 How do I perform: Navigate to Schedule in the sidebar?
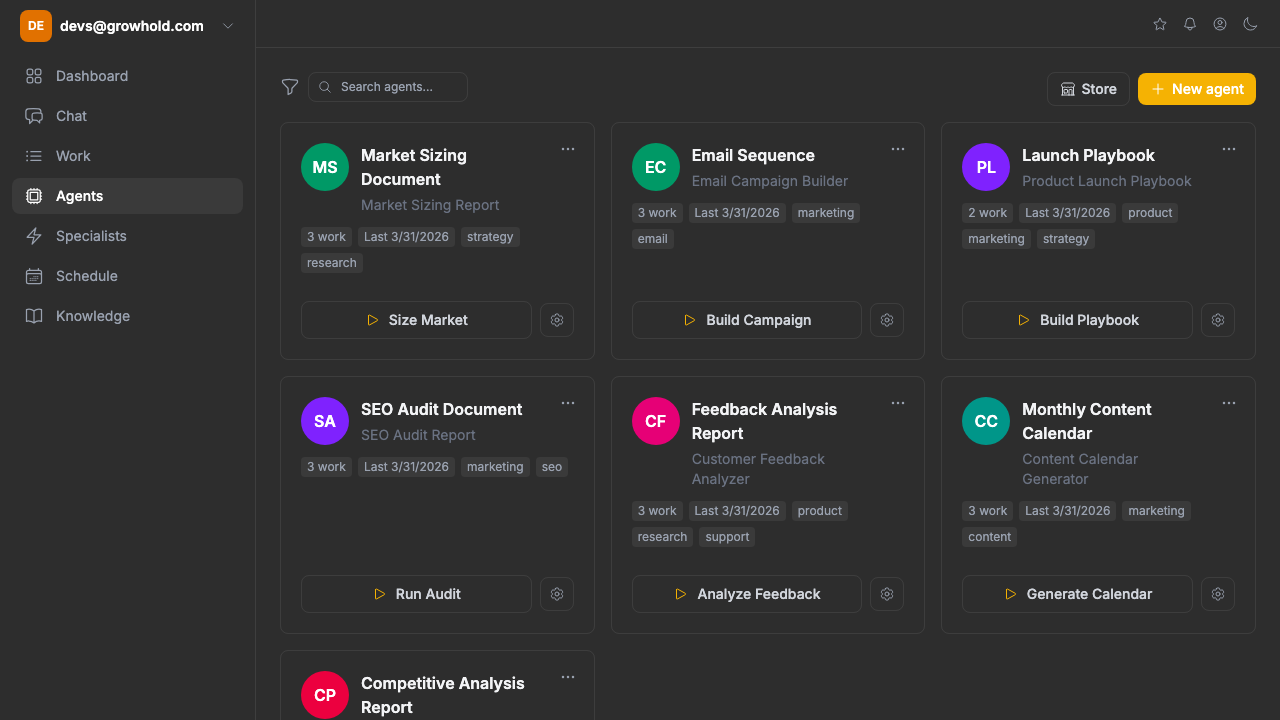86,276
